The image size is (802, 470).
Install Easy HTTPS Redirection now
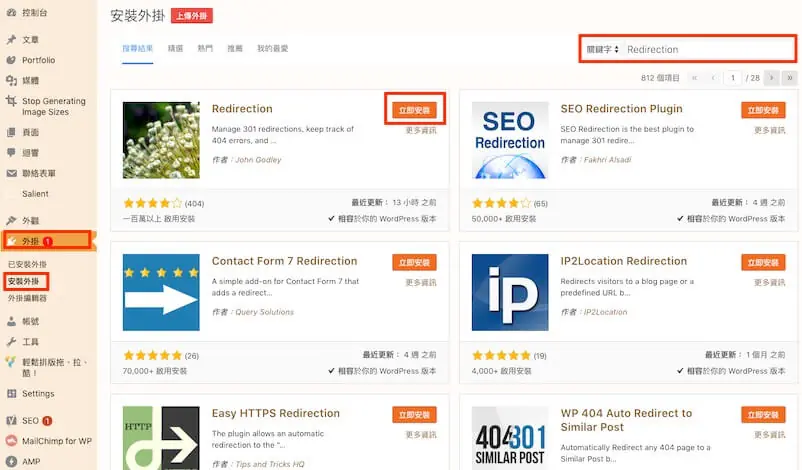tap(414, 415)
